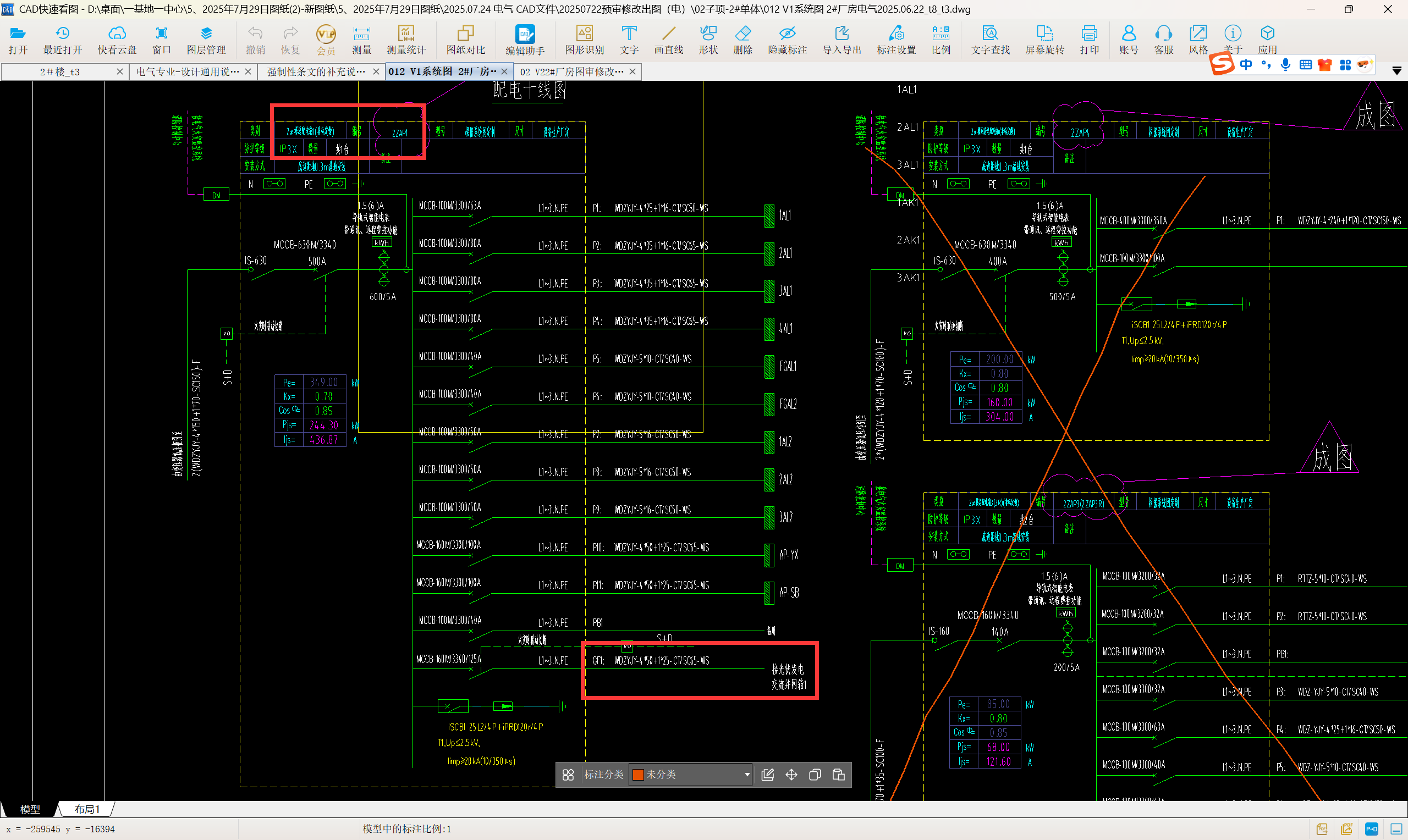Screen dimensions: 1408x840
Task: Open the annotation category grid icon
Action: tap(568, 775)
